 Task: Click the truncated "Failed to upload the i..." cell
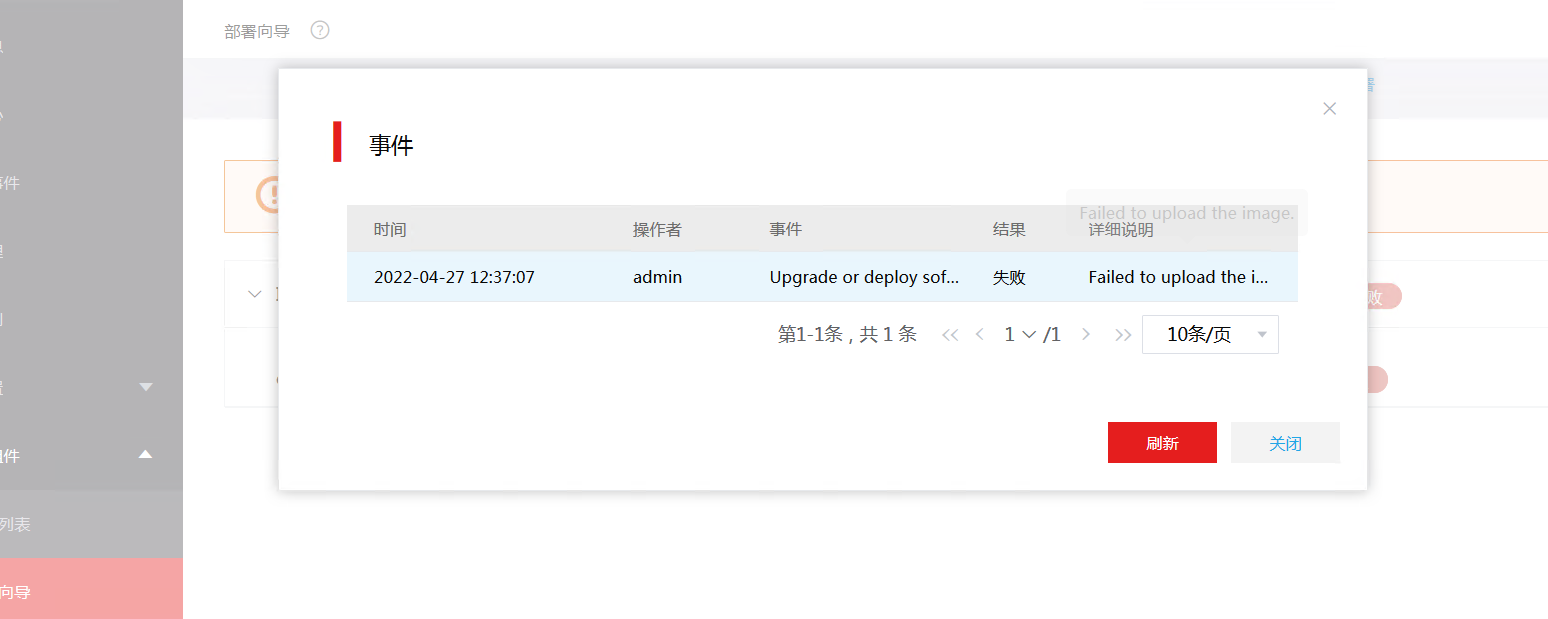point(1178,277)
